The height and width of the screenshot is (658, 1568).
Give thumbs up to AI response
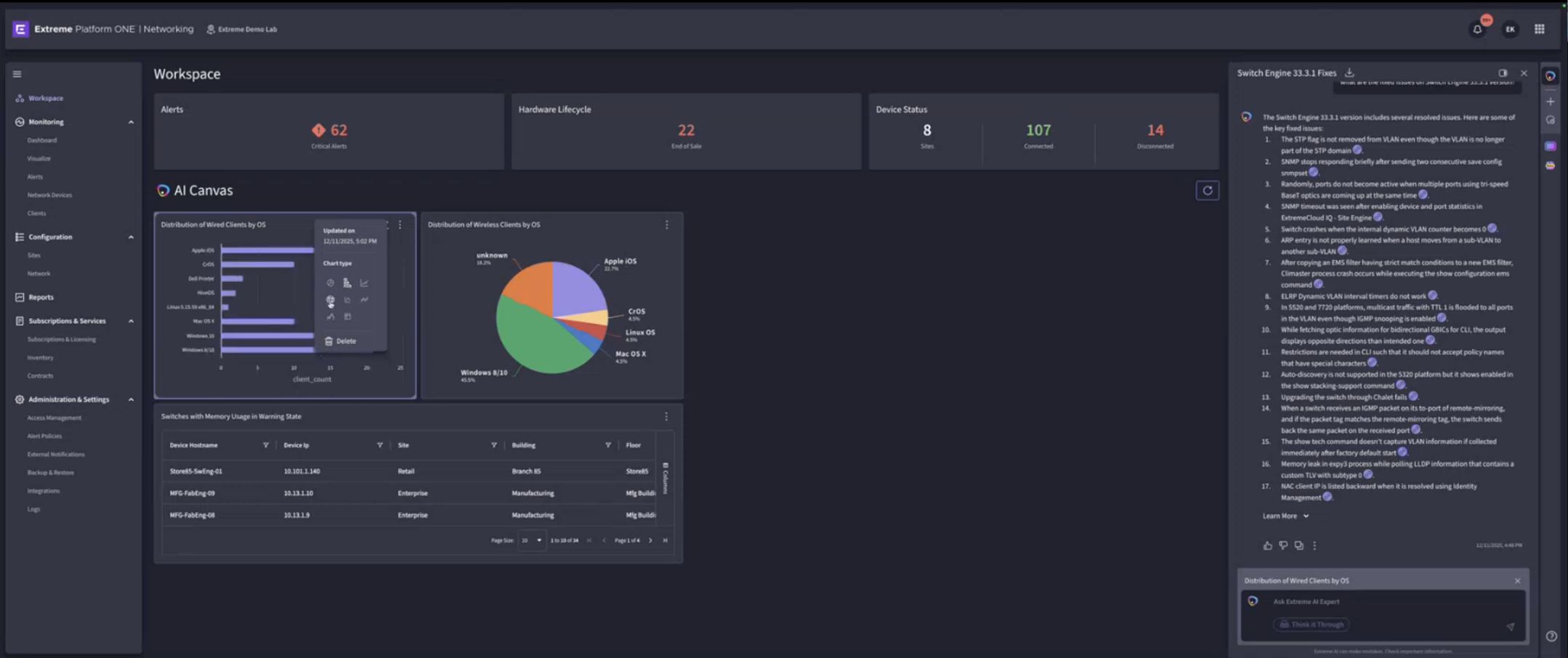[1268, 545]
